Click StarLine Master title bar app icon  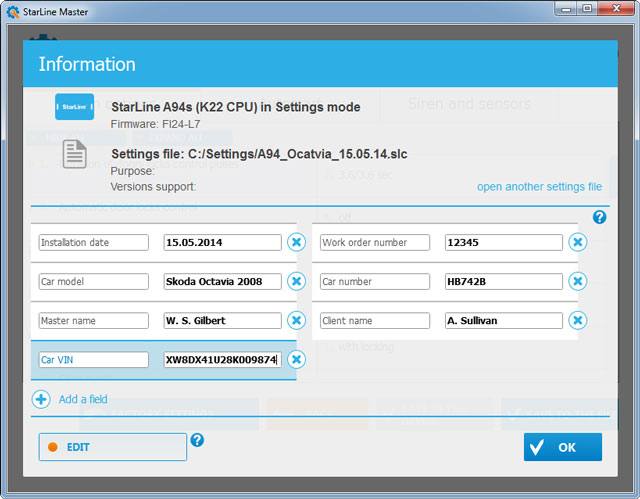coord(13,12)
